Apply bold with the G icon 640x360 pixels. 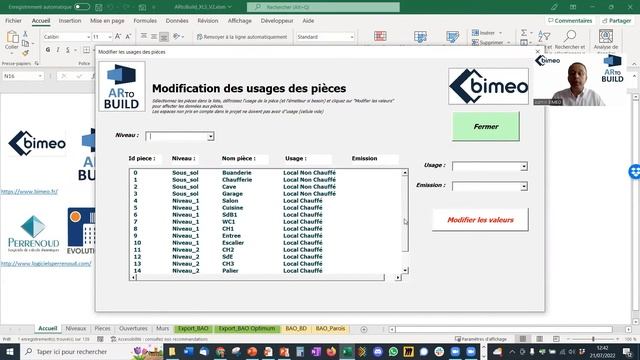click(48, 49)
